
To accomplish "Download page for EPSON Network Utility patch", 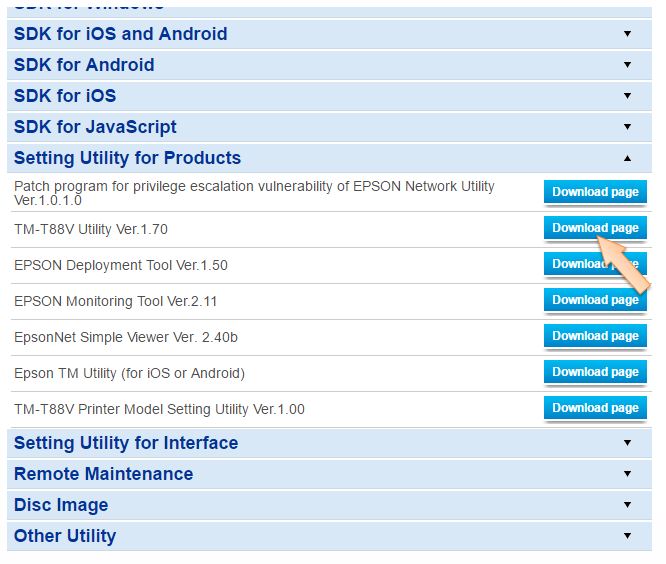I will (595, 192).
